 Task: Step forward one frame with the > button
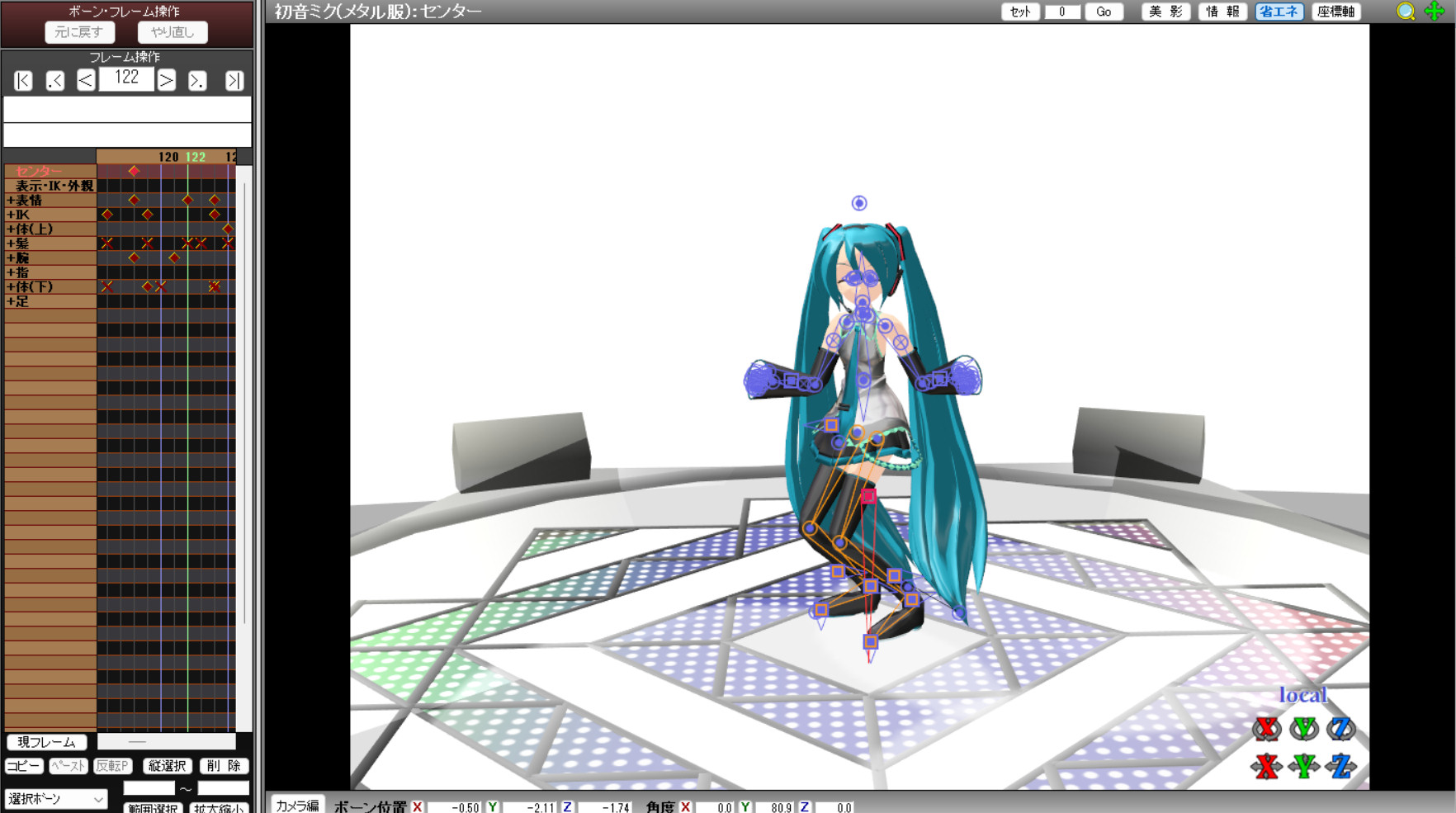[167, 80]
